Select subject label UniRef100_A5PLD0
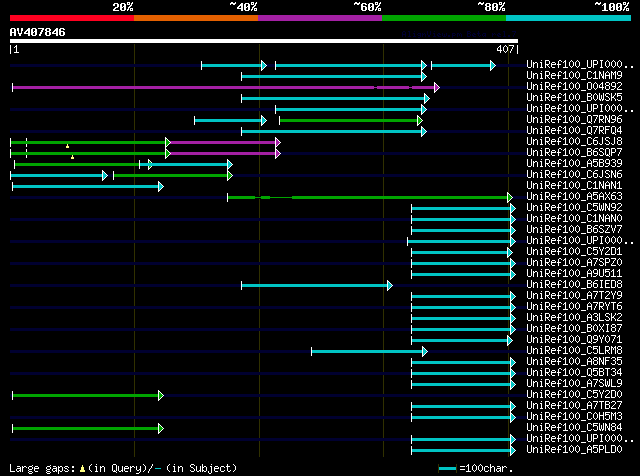The width and height of the screenshot is (640, 476). [574, 450]
